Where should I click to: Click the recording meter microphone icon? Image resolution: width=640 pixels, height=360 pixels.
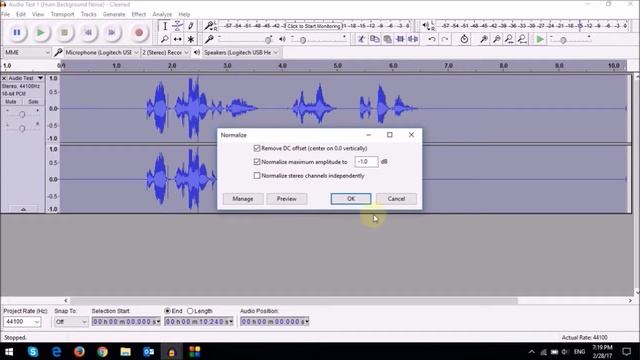click(209, 26)
